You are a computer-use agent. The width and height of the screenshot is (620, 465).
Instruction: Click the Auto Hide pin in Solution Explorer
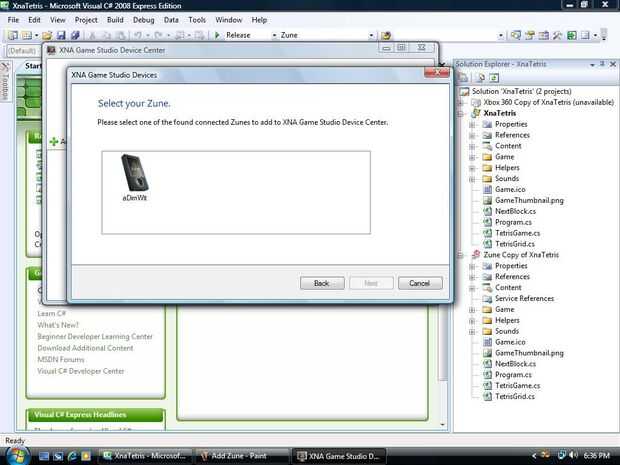pos(603,64)
